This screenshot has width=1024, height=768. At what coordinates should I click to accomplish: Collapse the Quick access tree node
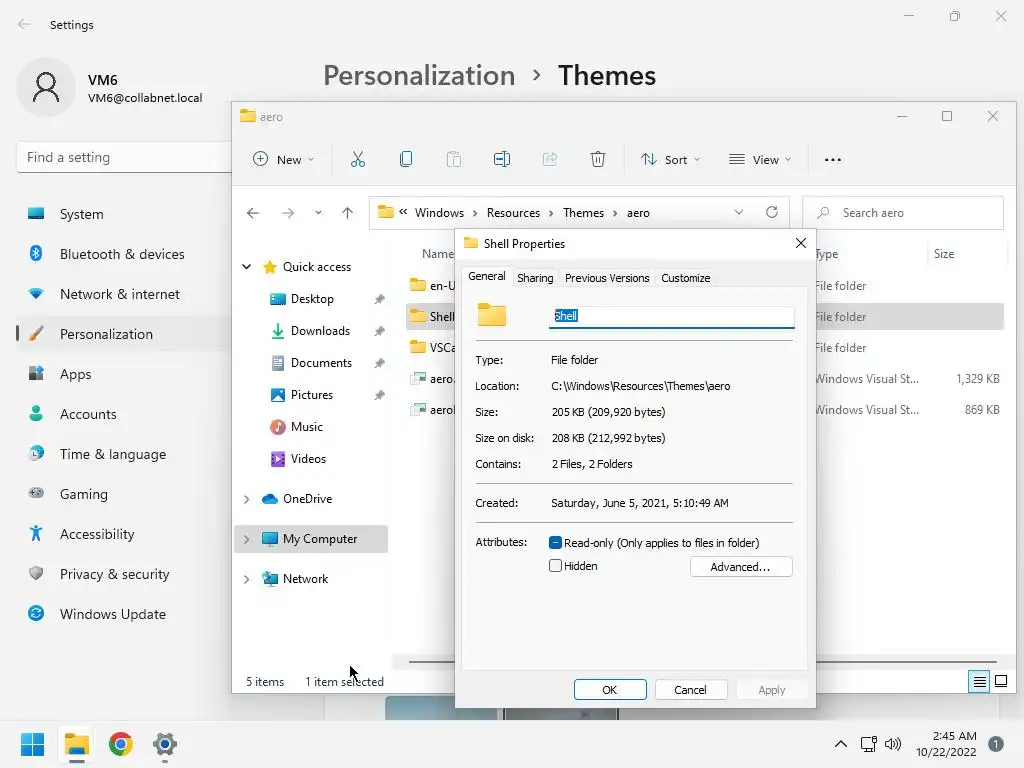[247, 266]
